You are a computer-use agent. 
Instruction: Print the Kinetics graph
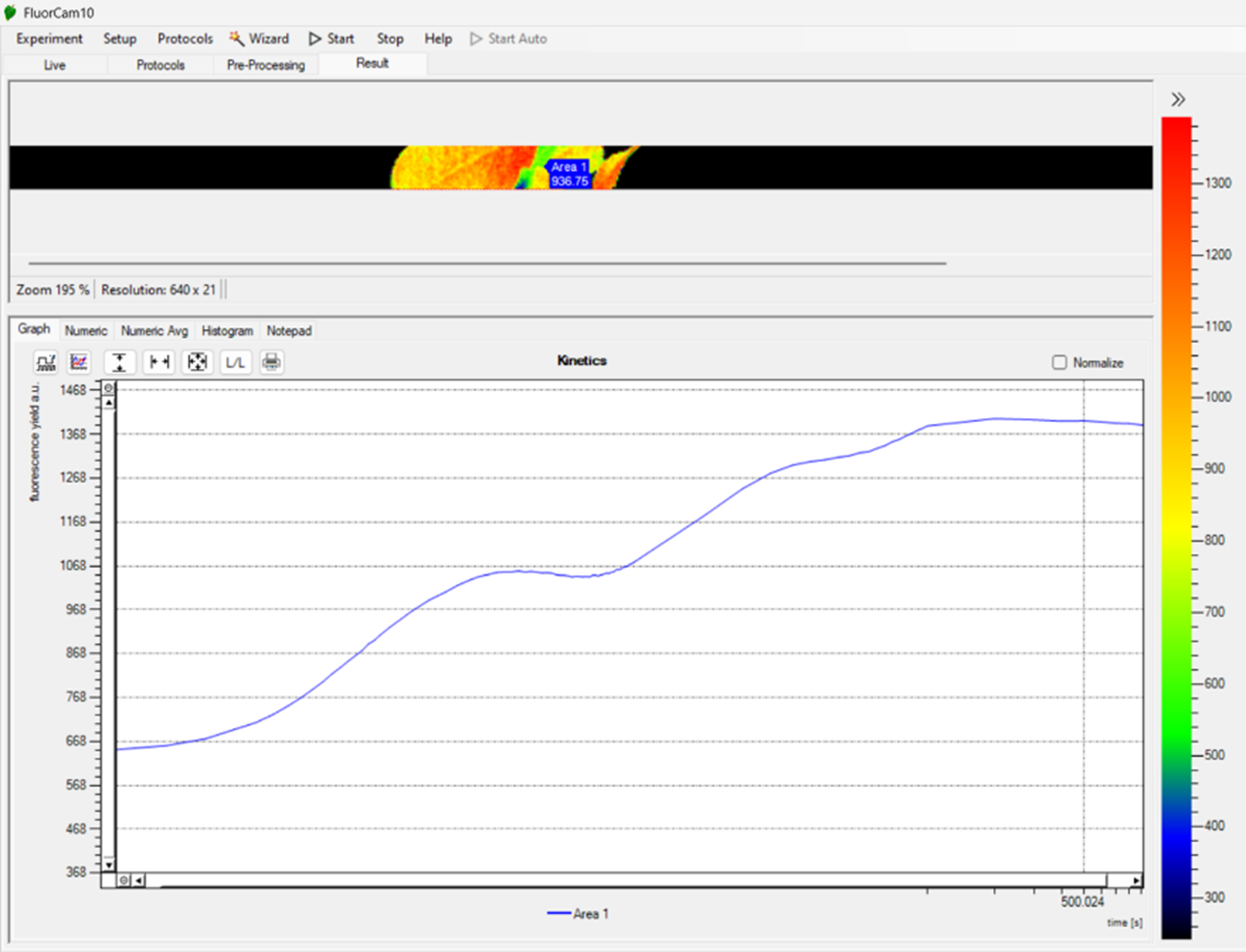tap(271, 362)
